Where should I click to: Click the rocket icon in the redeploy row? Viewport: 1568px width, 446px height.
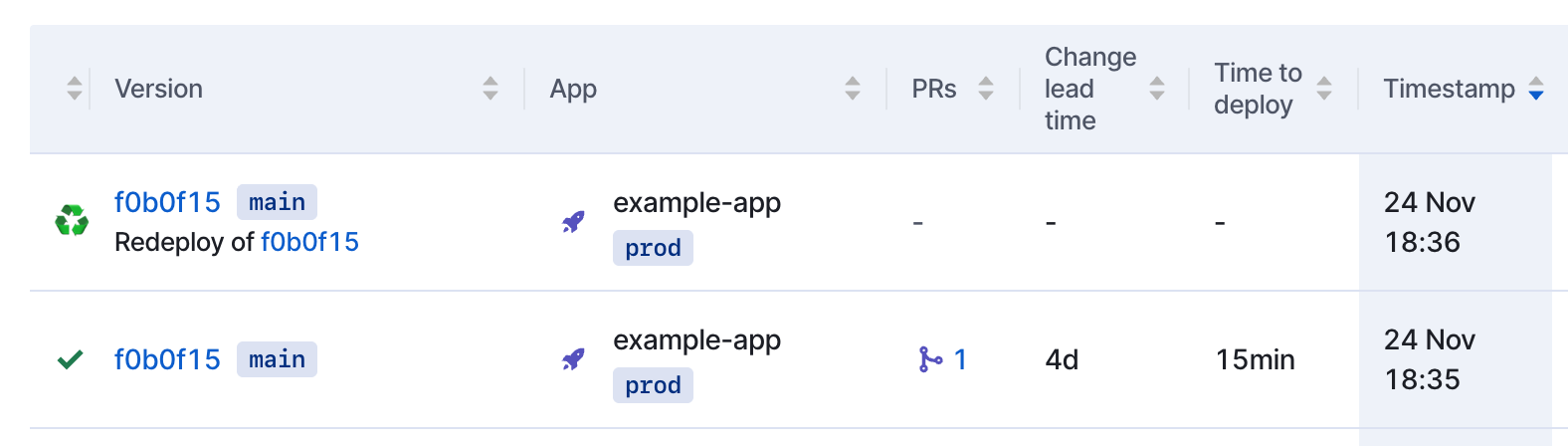click(x=573, y=222)
